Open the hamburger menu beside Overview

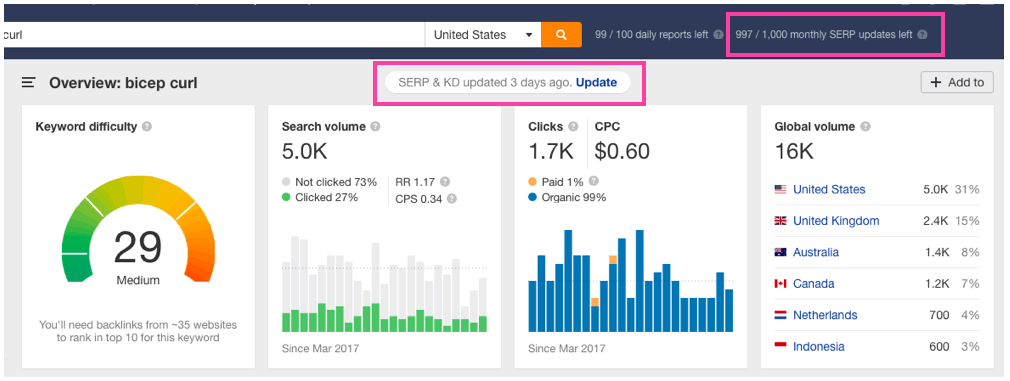point(28,83)
